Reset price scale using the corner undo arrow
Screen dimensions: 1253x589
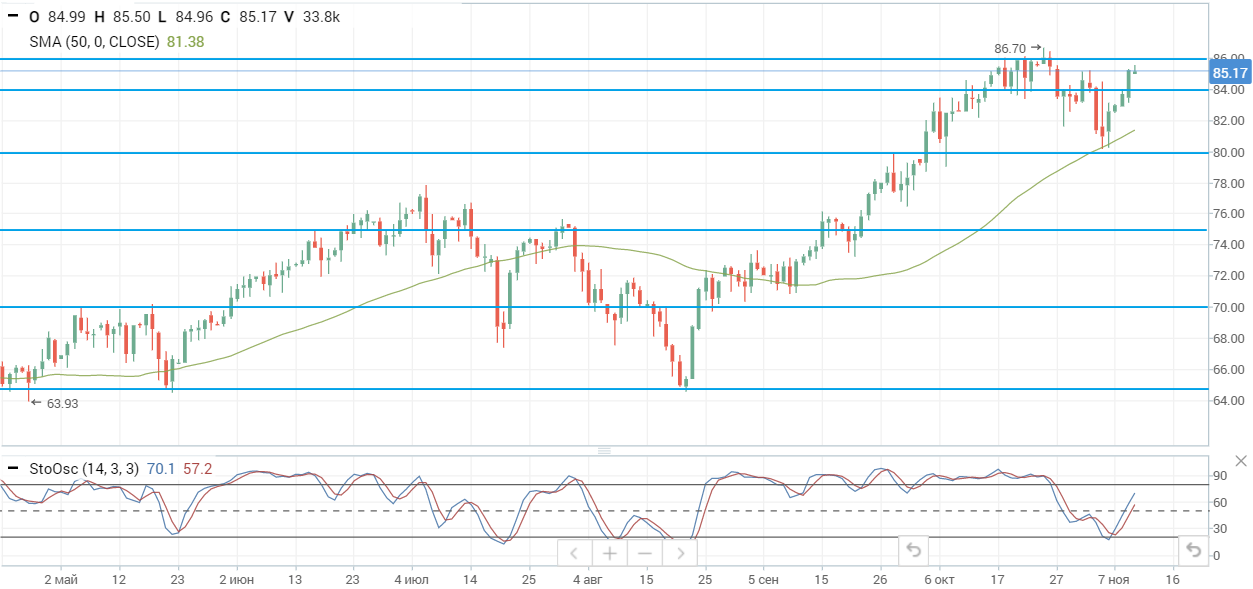tap(1192, 550)
